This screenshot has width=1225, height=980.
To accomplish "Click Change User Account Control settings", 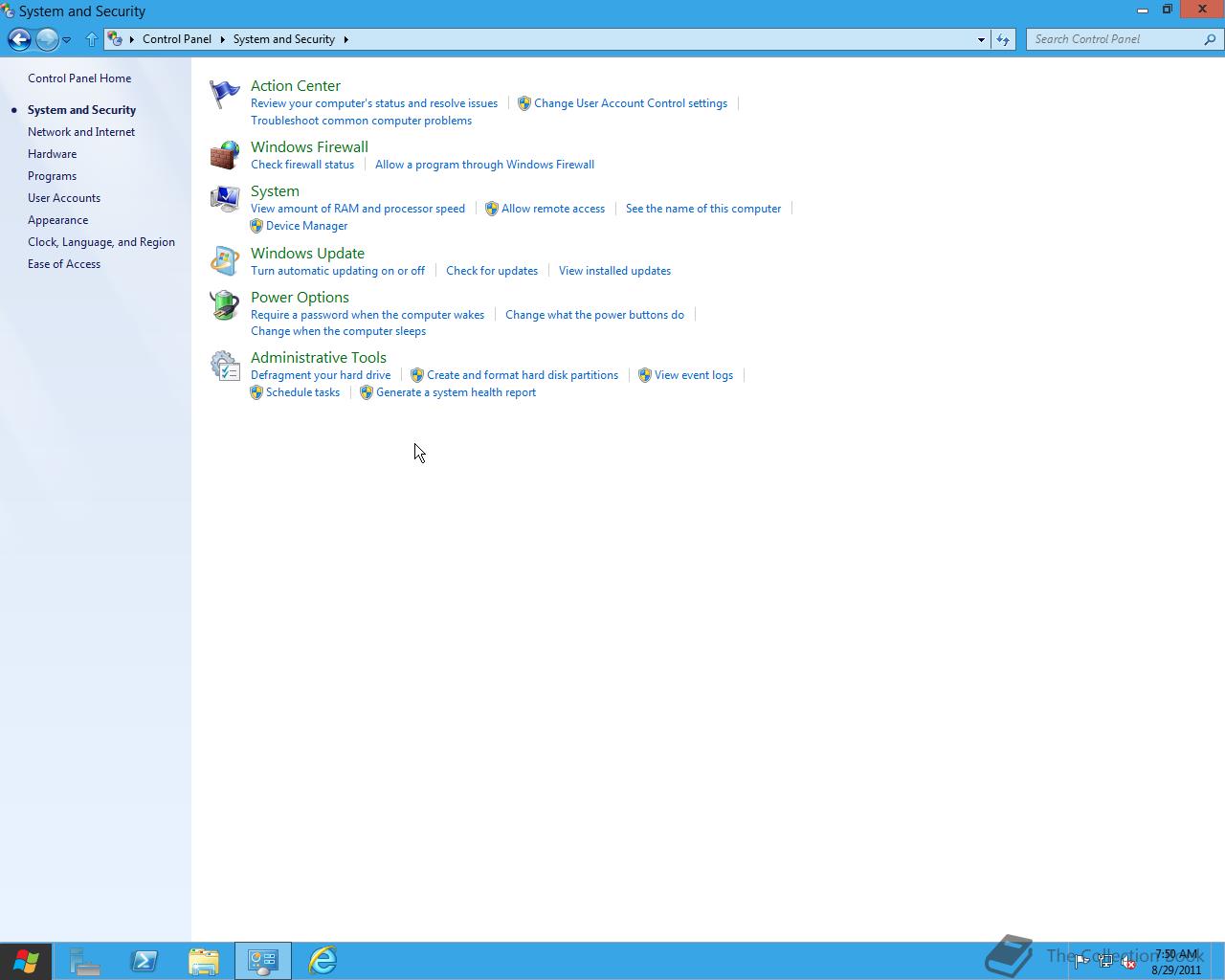I will (631, 103).
